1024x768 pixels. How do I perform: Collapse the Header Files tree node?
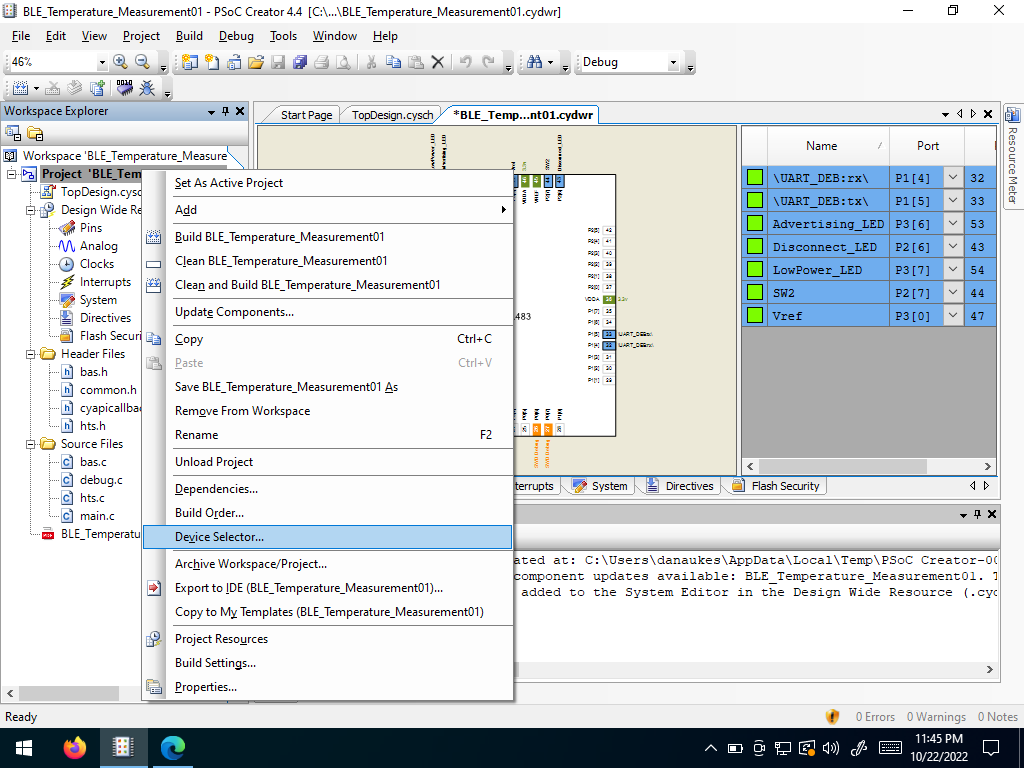pos(30,354)
